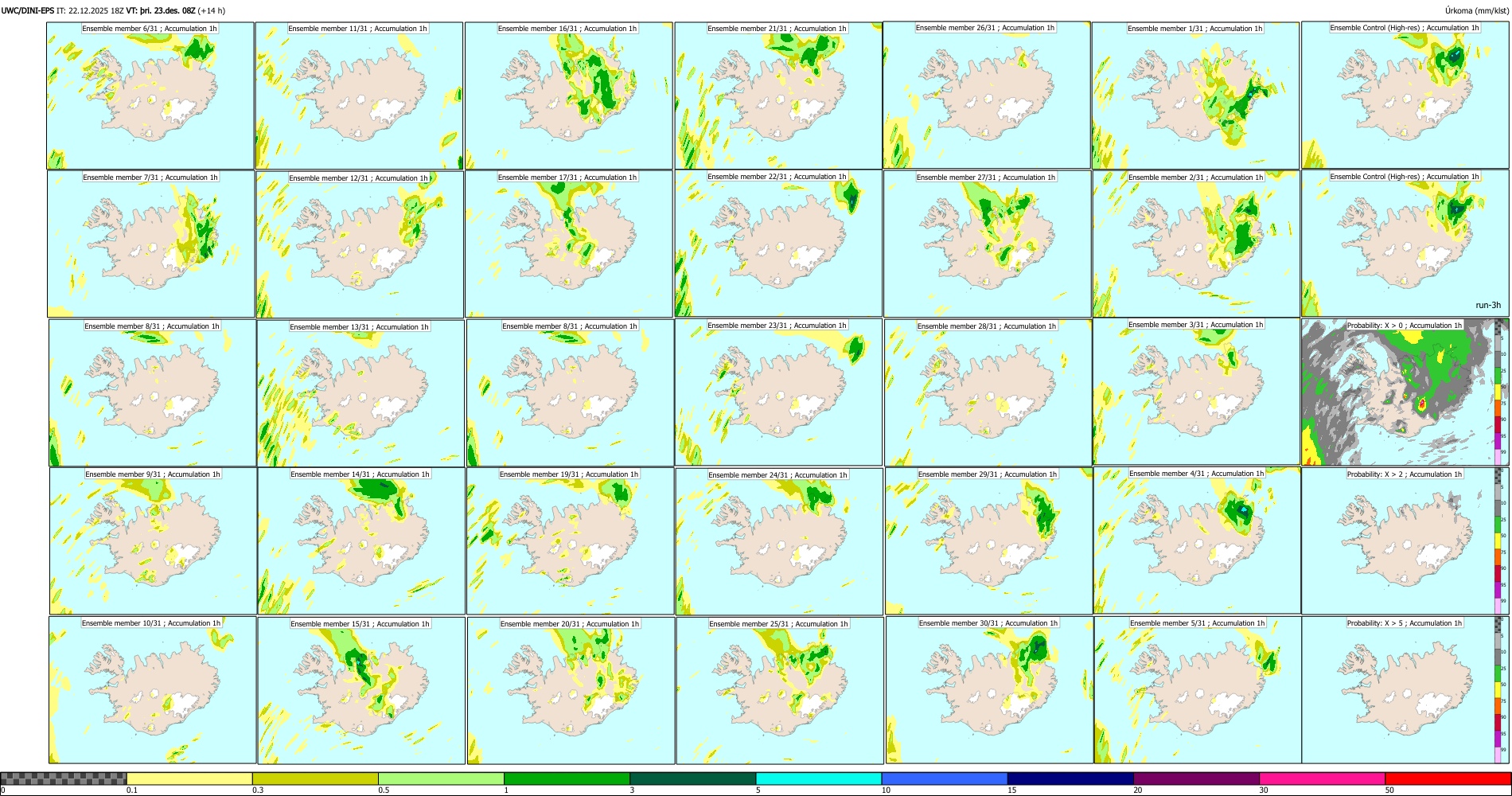This screenshot has width=1512, height=796.
Task: Pick the red above-50 legend swatch
Action: tap(1448, 778)
